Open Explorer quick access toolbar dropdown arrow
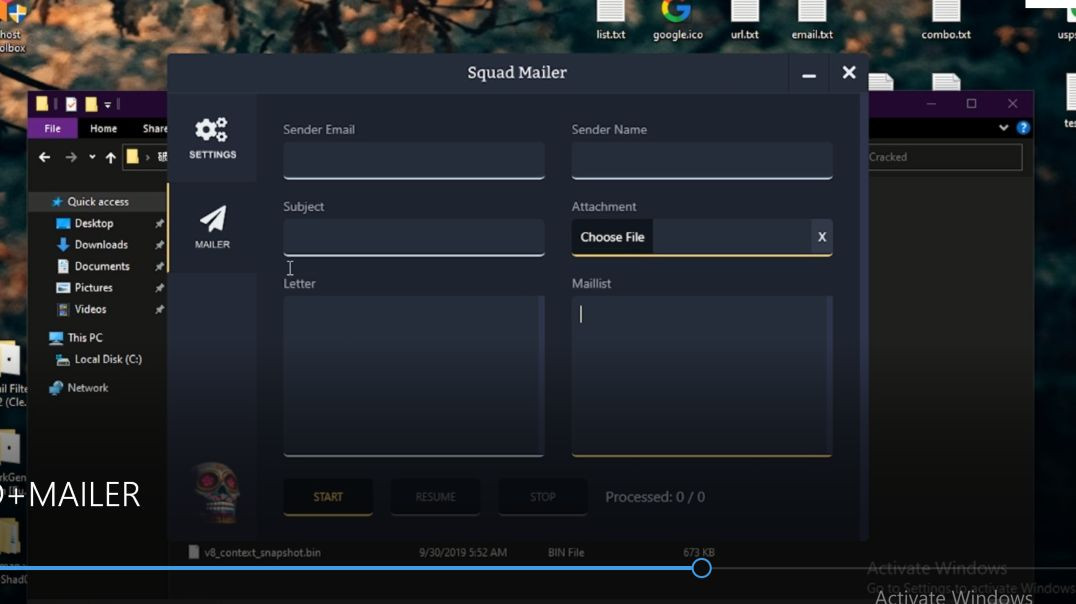This screenshot has width=1076, height=604. point(108,104)
